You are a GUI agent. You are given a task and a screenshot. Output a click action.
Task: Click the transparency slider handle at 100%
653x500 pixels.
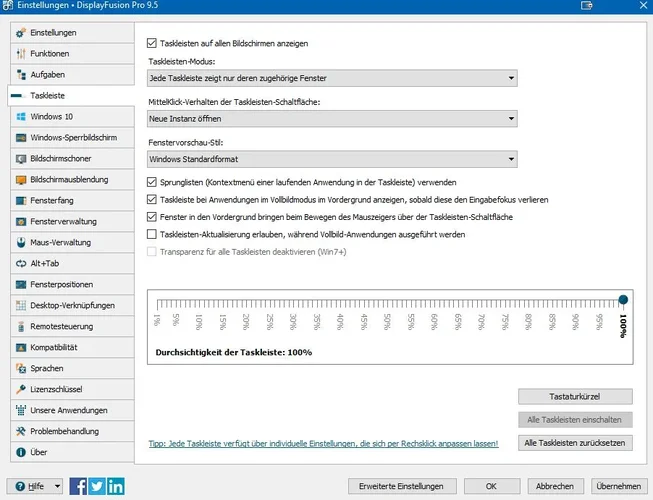pyautogui.click(x=623, y=300)
